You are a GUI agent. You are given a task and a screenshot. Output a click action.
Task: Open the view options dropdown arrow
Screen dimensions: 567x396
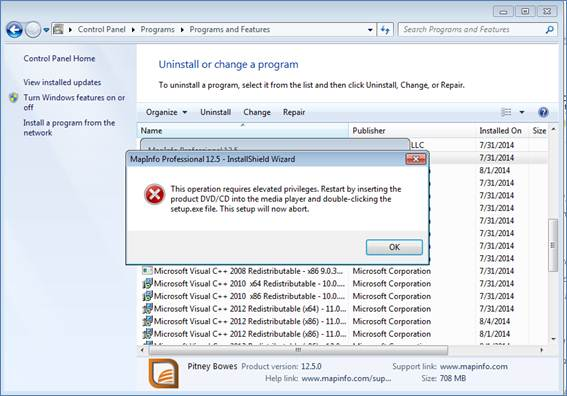pos(522,112)
